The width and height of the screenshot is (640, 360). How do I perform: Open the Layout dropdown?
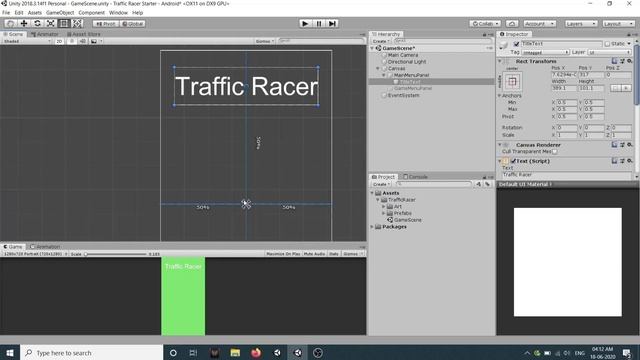(x=618, y=24)
